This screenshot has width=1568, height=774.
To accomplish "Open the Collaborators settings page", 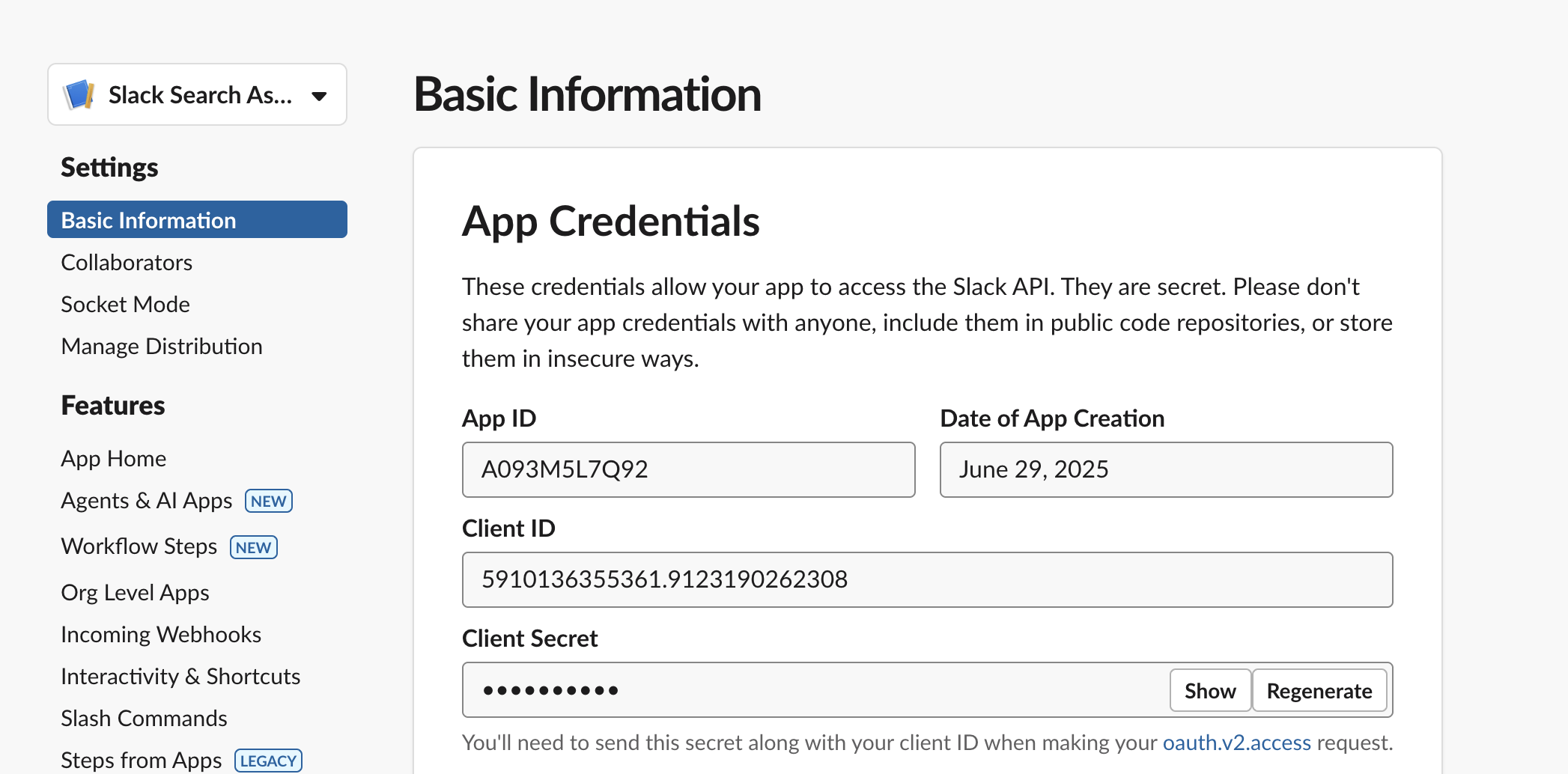I will (127, 262).
